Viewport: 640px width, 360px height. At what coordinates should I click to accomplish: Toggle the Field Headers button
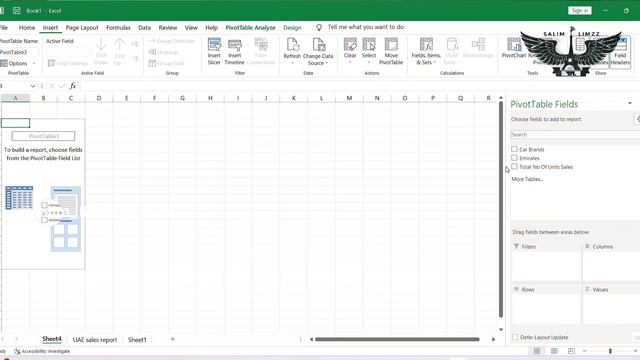pyautogui.click(x=620, y=51)
